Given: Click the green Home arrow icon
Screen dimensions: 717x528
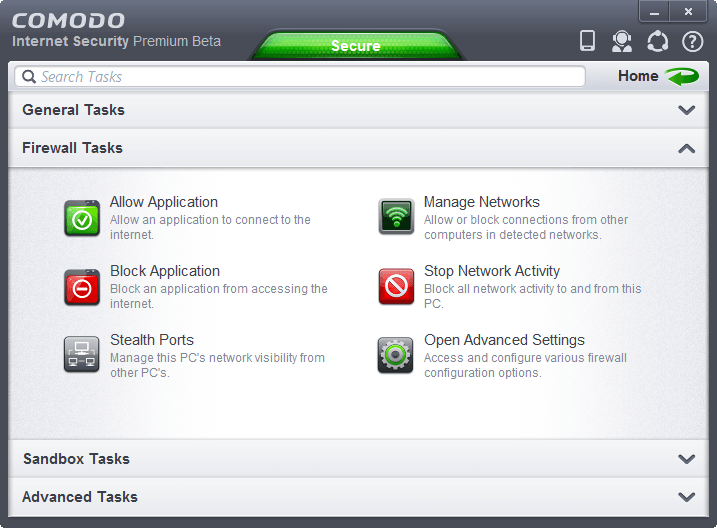Looking at the screenshot, I should click(x=682, y=76).
